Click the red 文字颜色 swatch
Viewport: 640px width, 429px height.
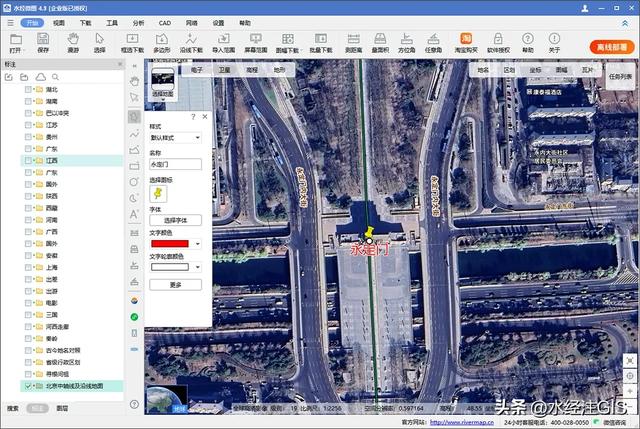pos(170,244)
